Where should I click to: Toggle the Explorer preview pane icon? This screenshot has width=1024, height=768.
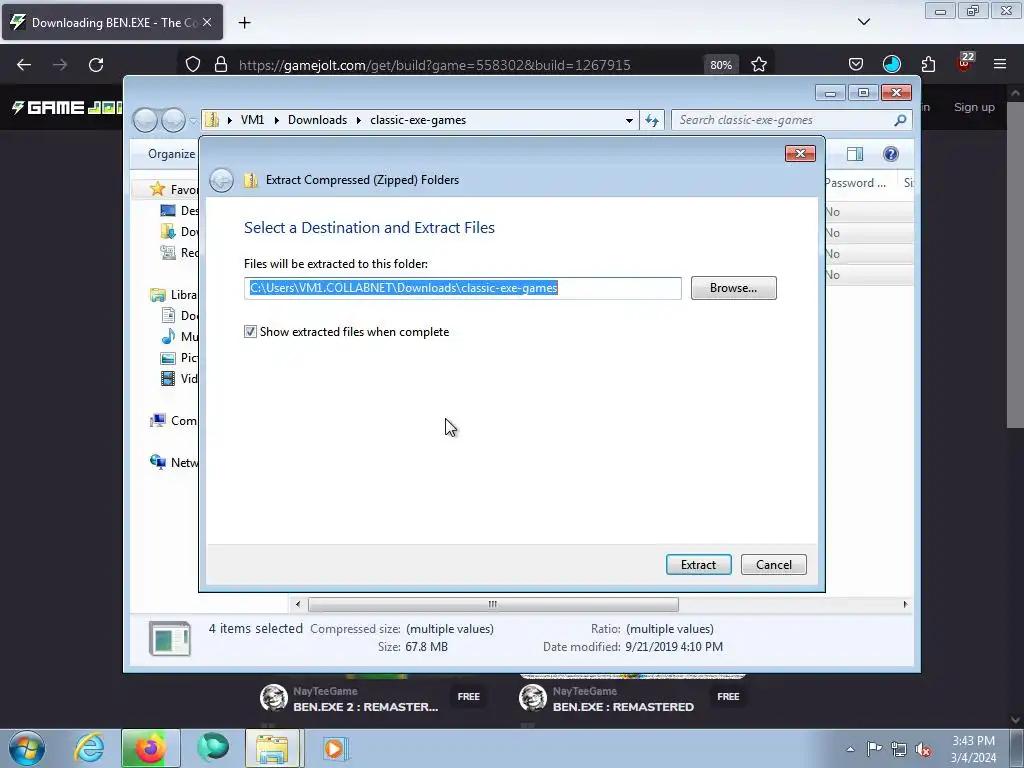pyautogui.click(x=854, y=153)
